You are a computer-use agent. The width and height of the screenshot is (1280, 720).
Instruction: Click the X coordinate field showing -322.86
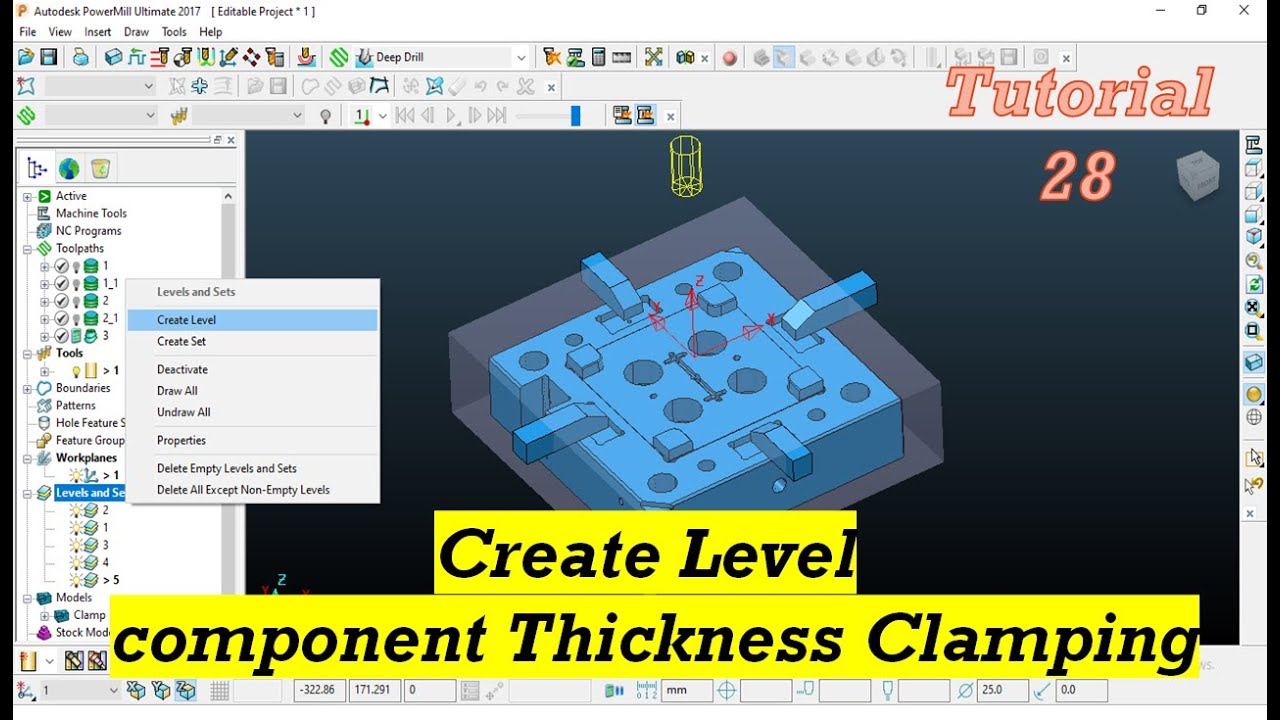coord(321,690)
